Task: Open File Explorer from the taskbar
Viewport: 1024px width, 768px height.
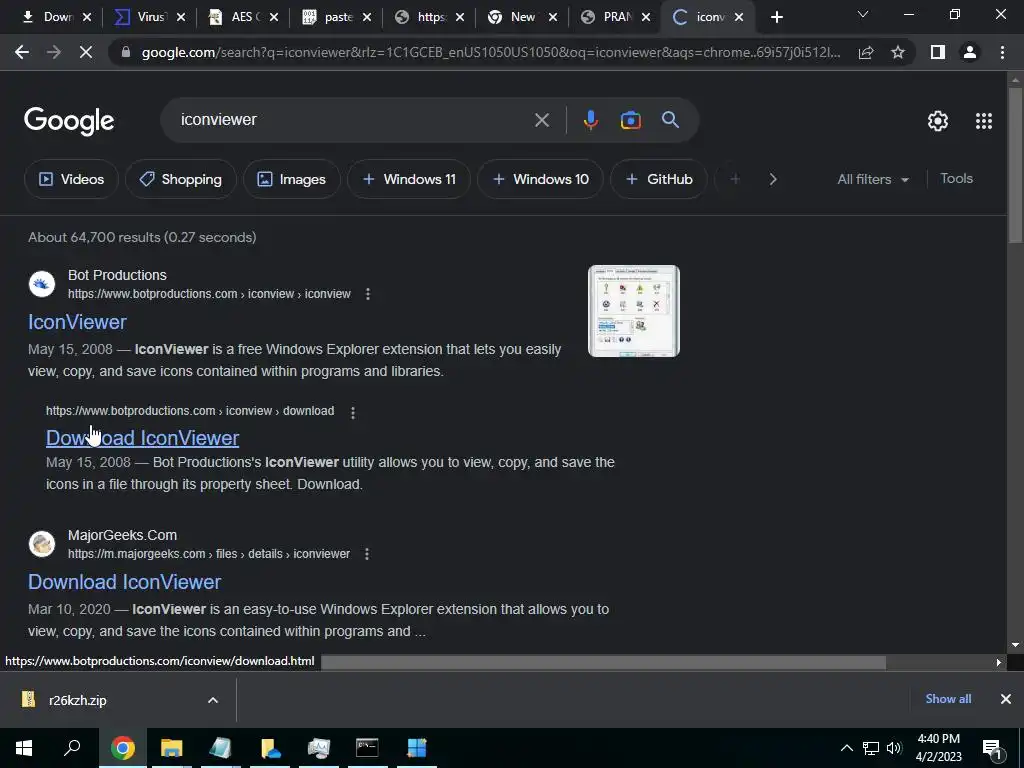Action: 172,748
